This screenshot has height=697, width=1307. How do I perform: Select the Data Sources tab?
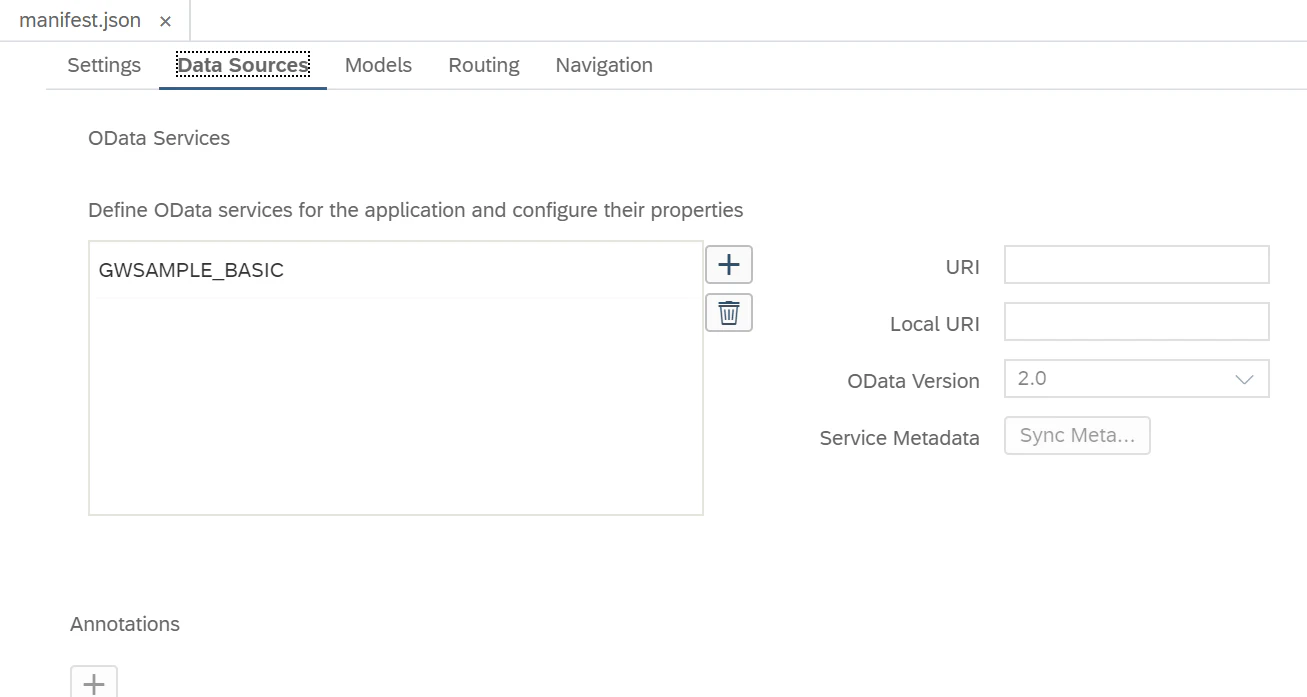pyautogui.click(x=243, y=65)
